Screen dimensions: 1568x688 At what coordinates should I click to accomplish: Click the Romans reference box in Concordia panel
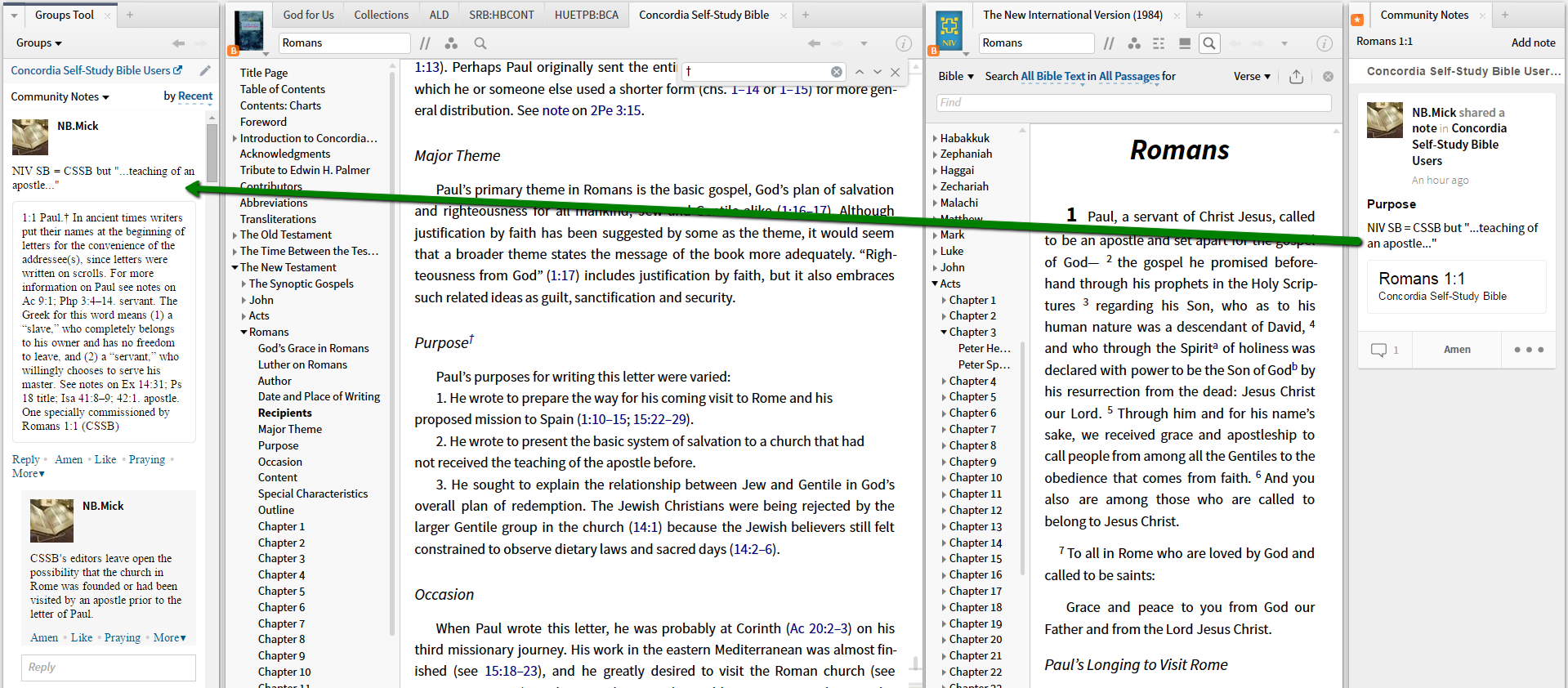pos(344,43)
